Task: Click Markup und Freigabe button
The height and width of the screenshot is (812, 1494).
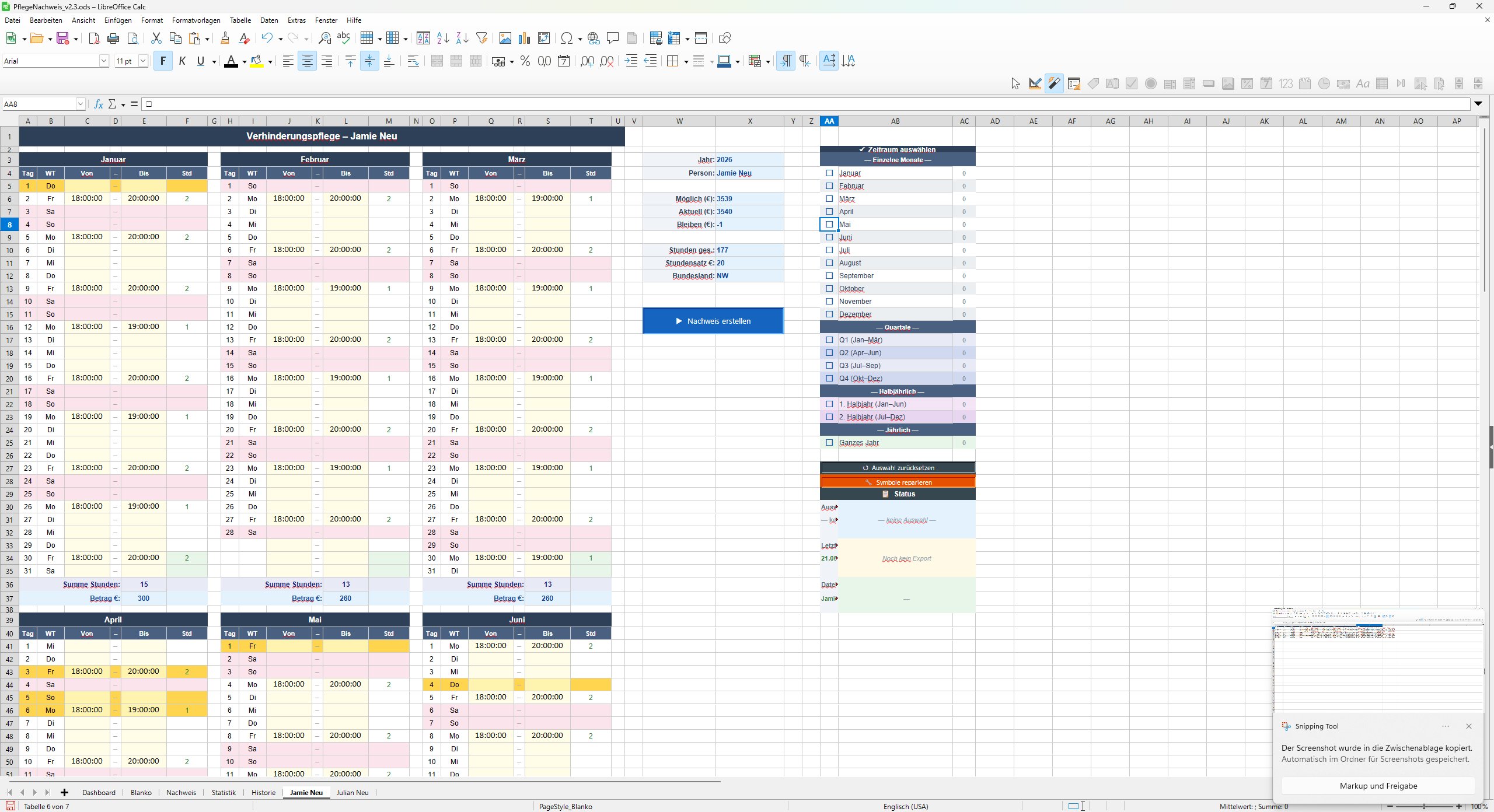Action: tap(1378, 786)
